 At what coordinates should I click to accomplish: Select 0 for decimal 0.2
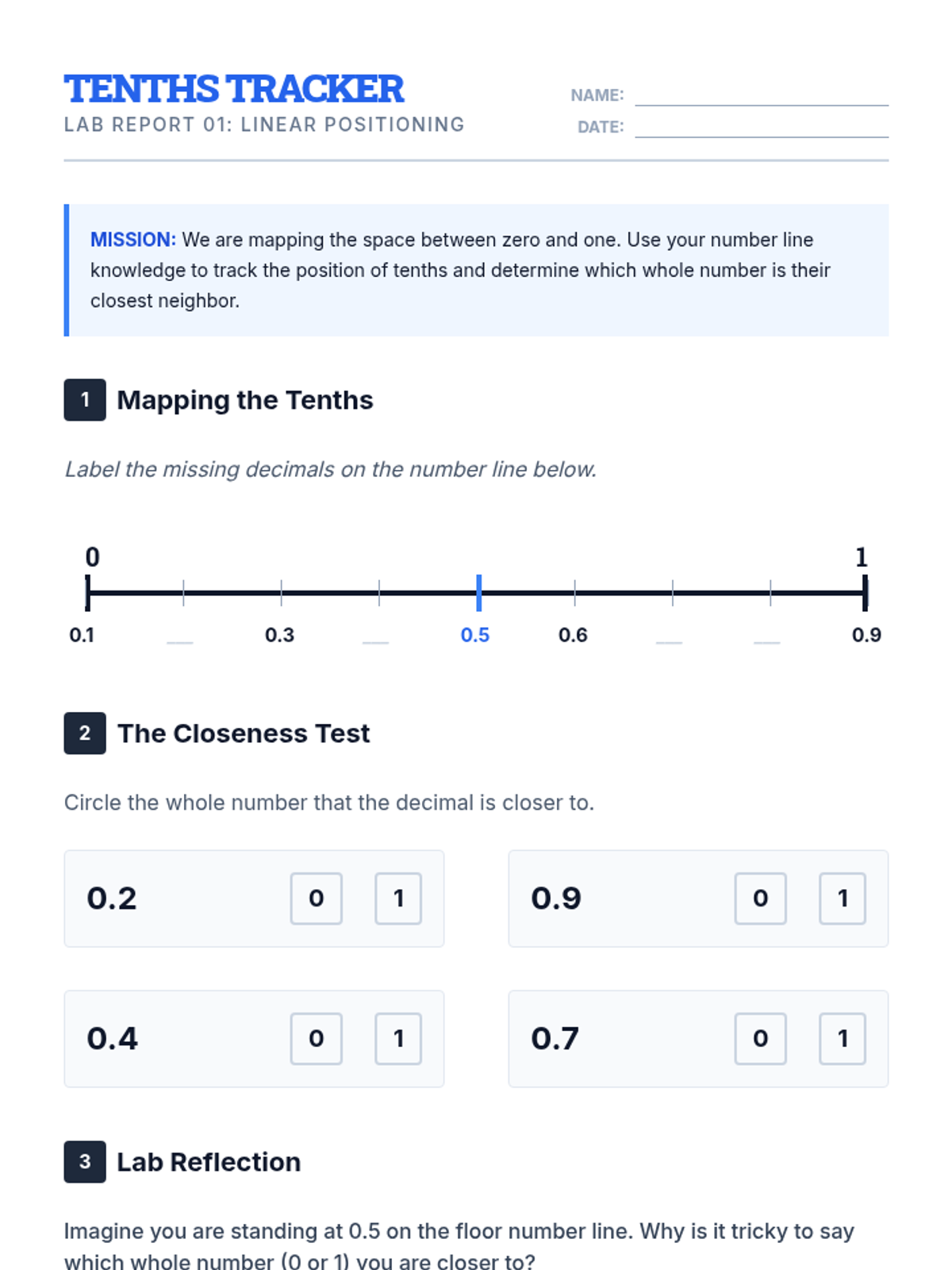pyautogui.click(x=316, y=899)
